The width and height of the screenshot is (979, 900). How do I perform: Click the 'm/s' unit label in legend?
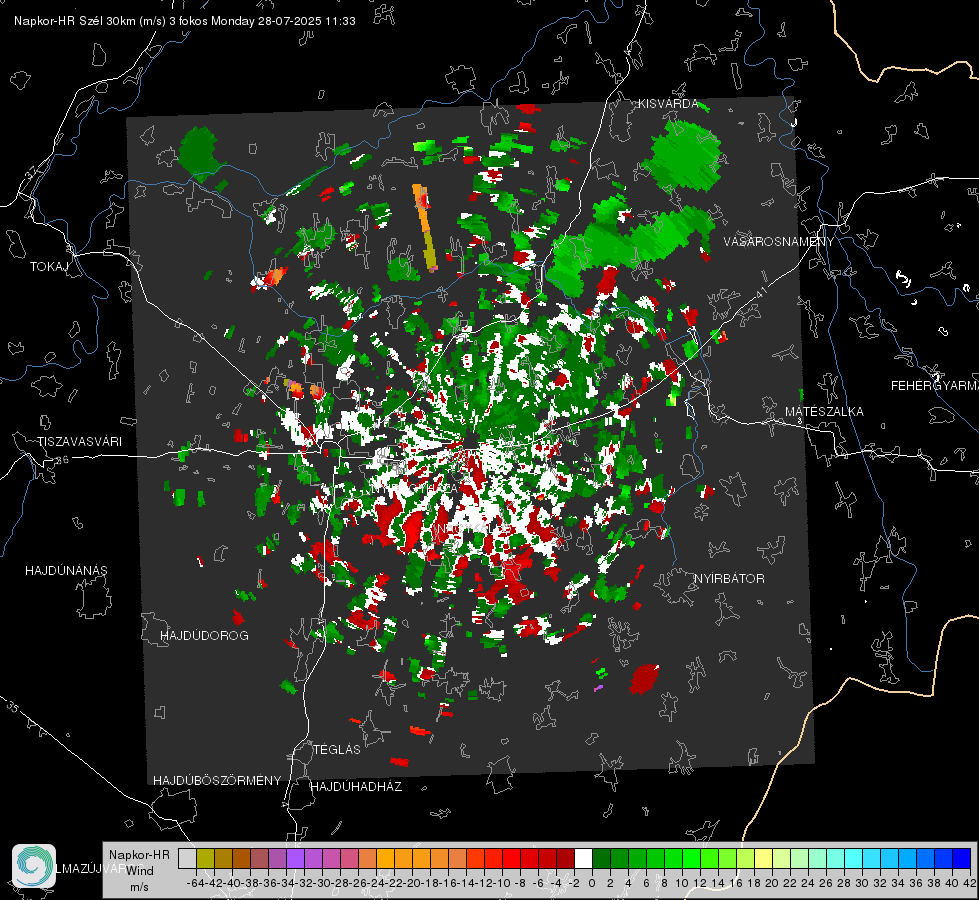tap(139, 887)
